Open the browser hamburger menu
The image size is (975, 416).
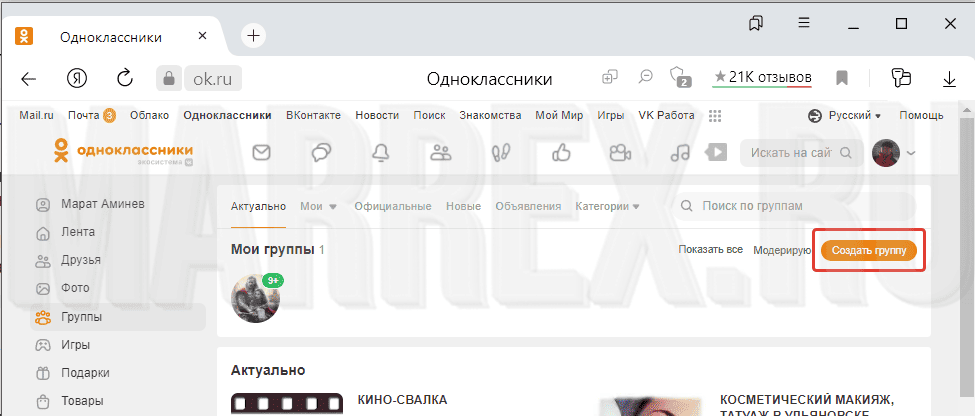point(804,23)
